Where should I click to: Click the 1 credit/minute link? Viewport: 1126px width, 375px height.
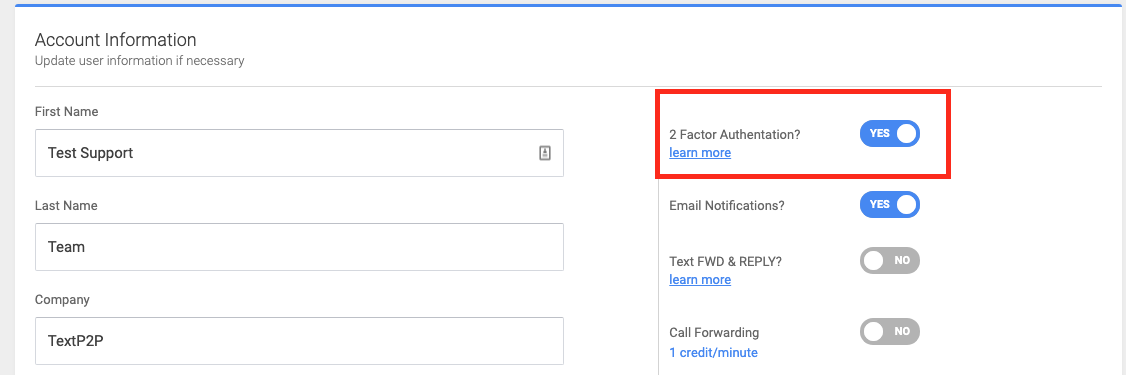(713, 352)
